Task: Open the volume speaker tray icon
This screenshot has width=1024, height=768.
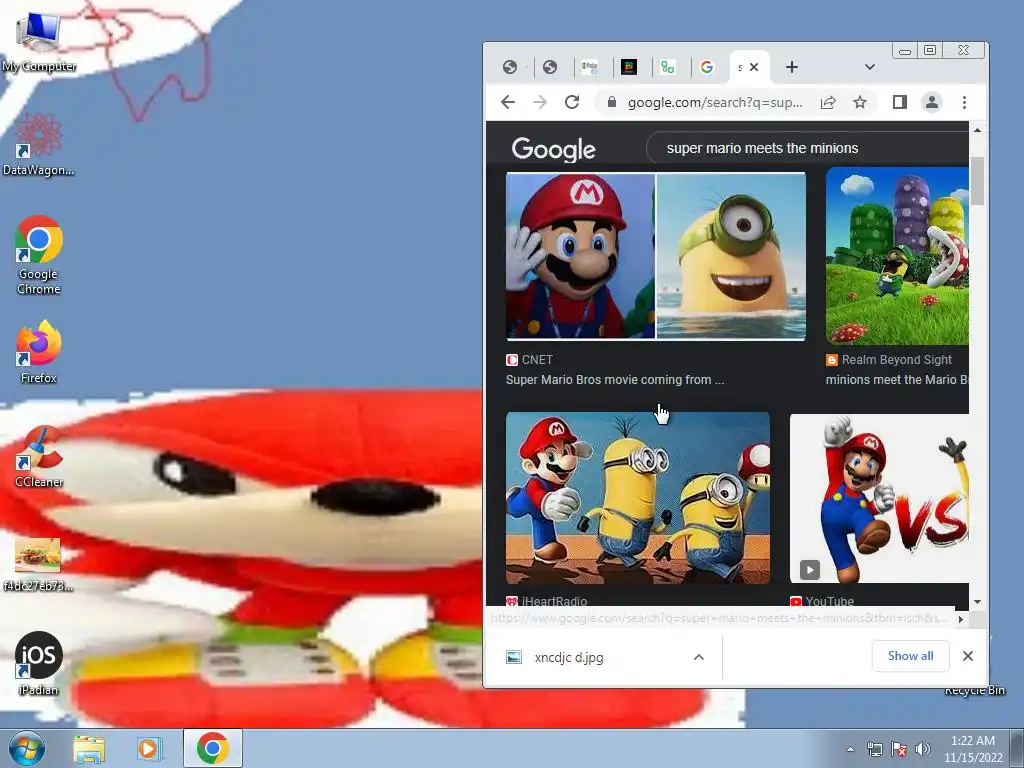Action: pyautogui.click(x=922, y=749)
